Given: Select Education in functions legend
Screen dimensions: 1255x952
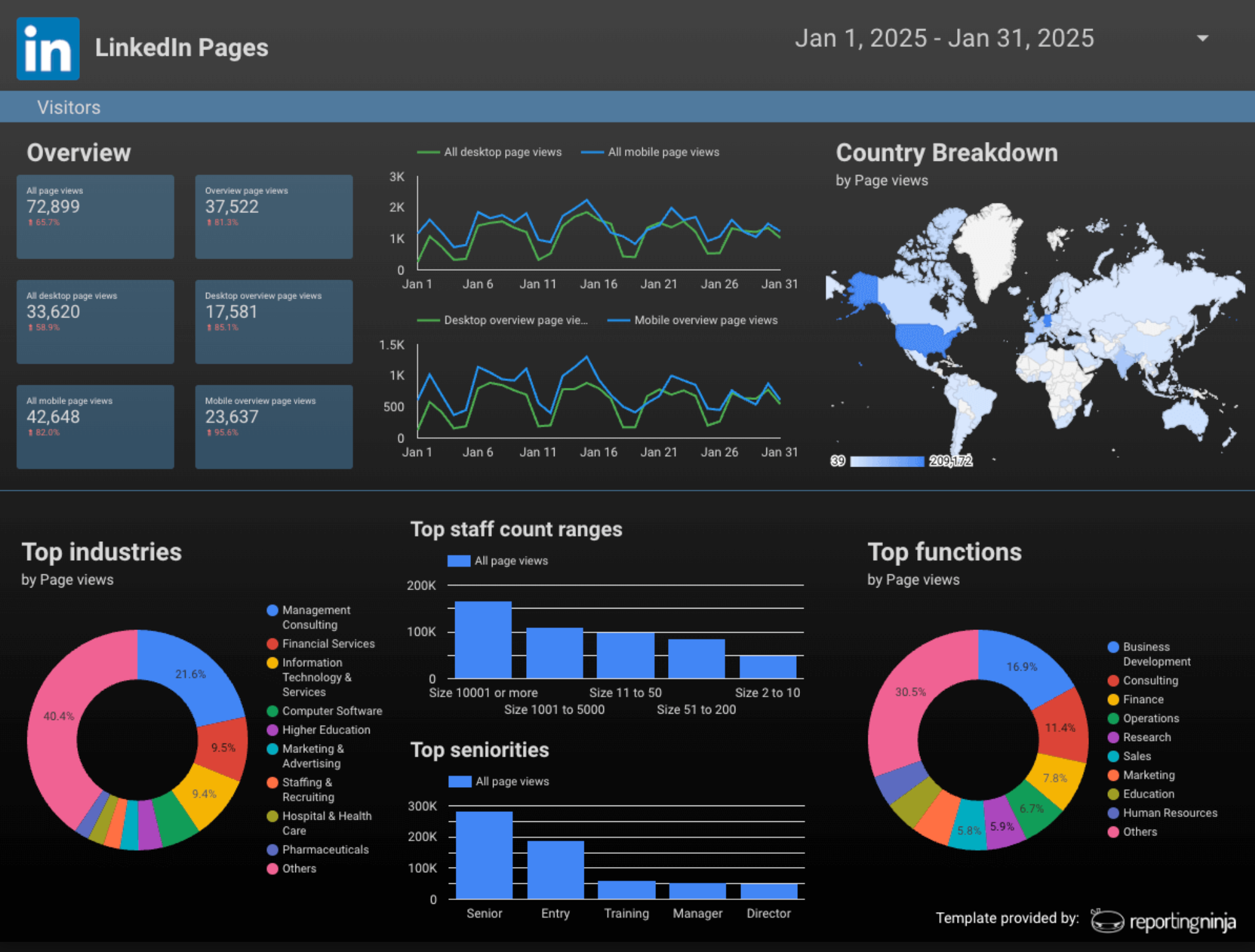Looking at the screenshot, I should pyautogui.click(x=1142, y=794).
